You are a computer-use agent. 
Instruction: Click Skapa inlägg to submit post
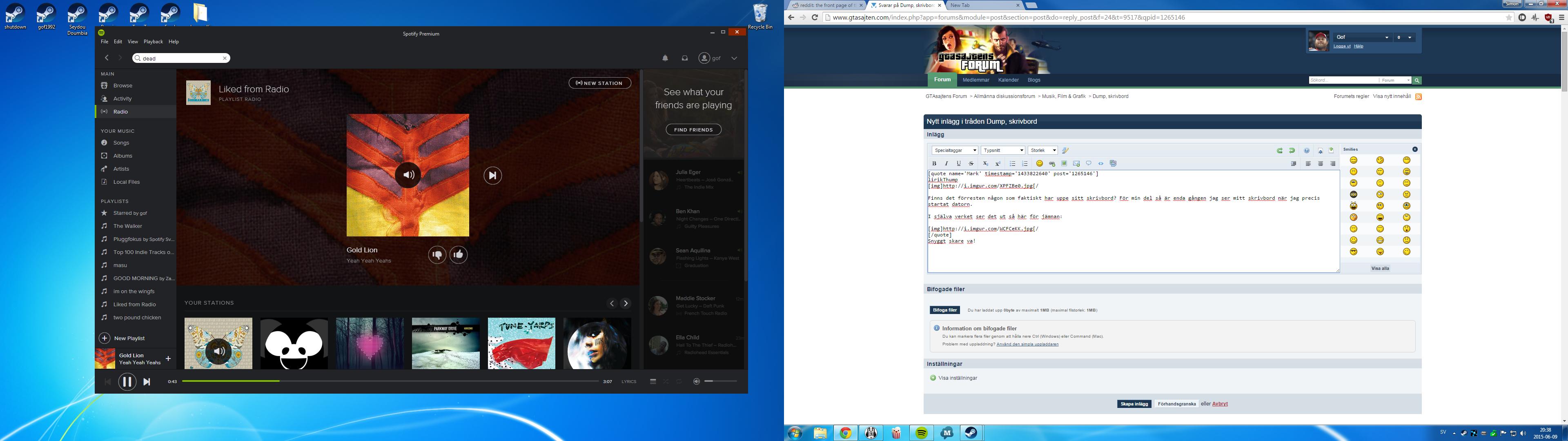[1134, 404]
